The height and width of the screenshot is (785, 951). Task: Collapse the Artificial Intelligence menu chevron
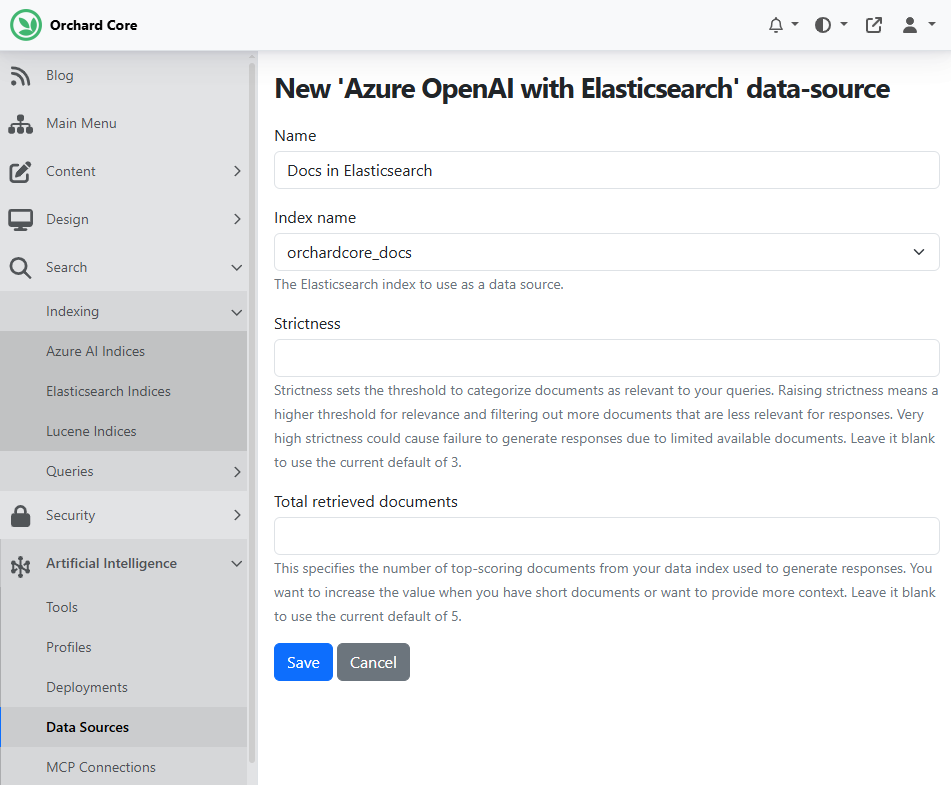237,564
